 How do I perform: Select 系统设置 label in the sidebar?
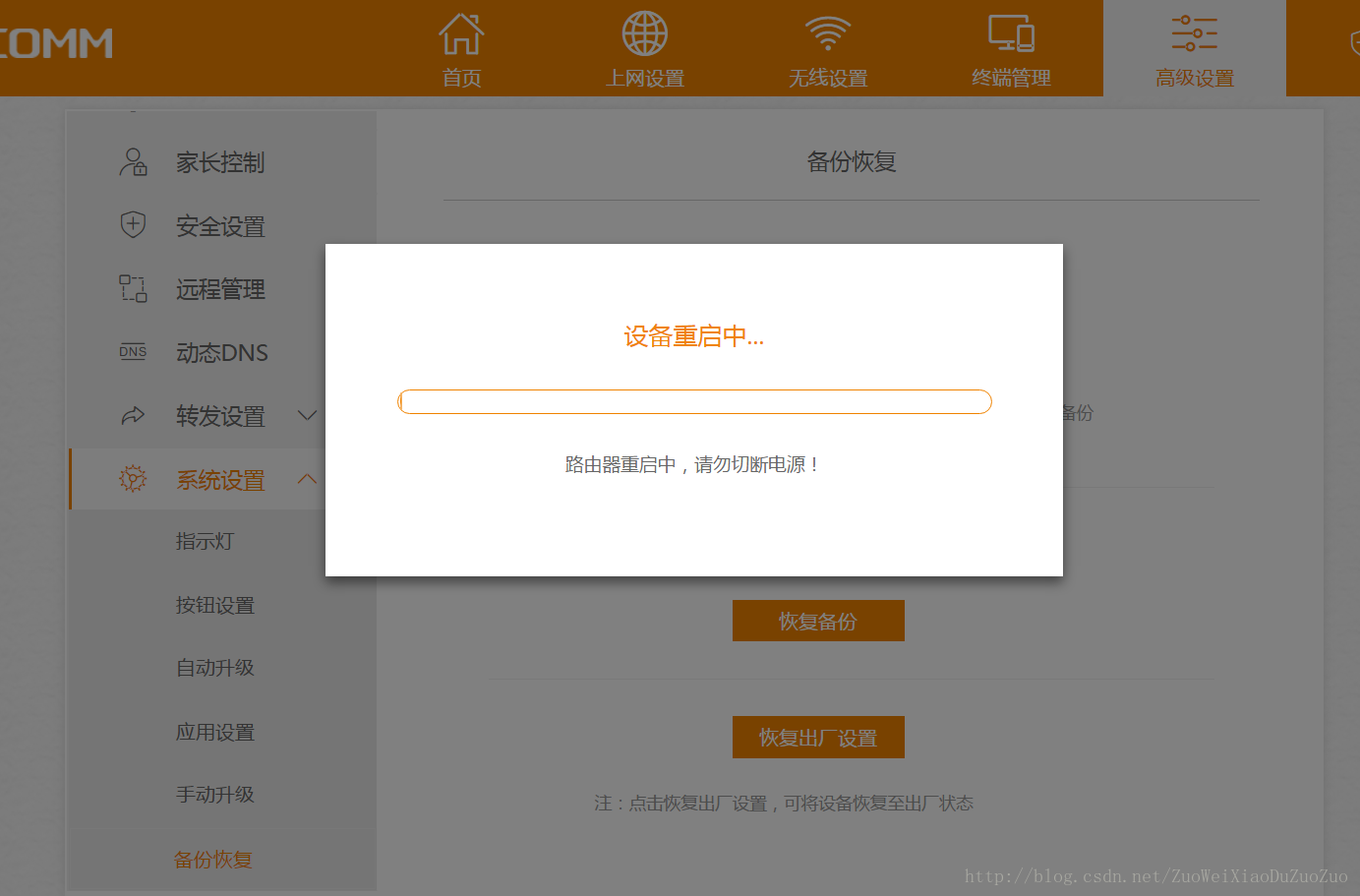tap(220, 480)
